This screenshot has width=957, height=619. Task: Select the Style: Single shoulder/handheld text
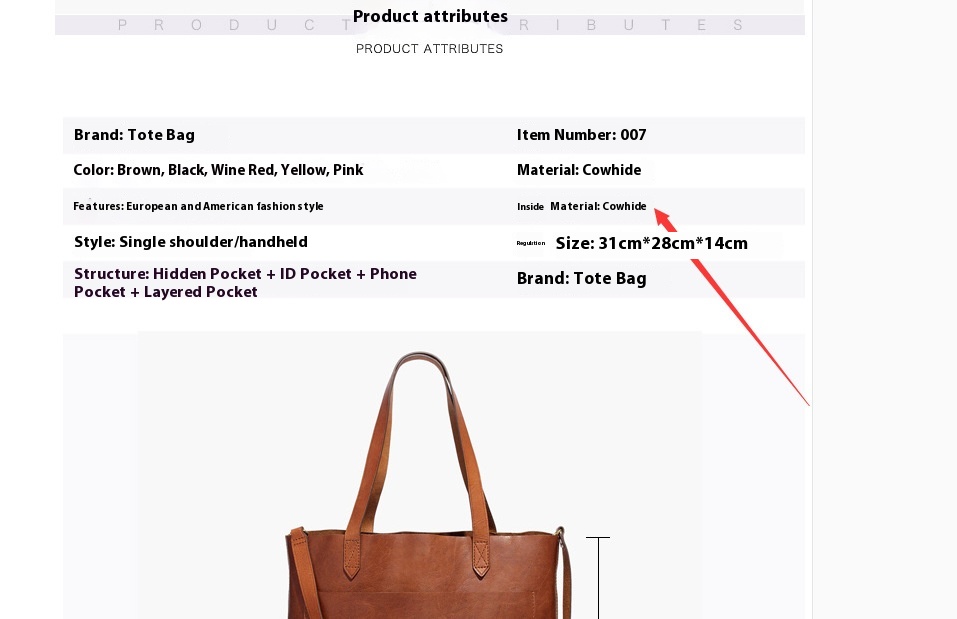click(190, 242)
